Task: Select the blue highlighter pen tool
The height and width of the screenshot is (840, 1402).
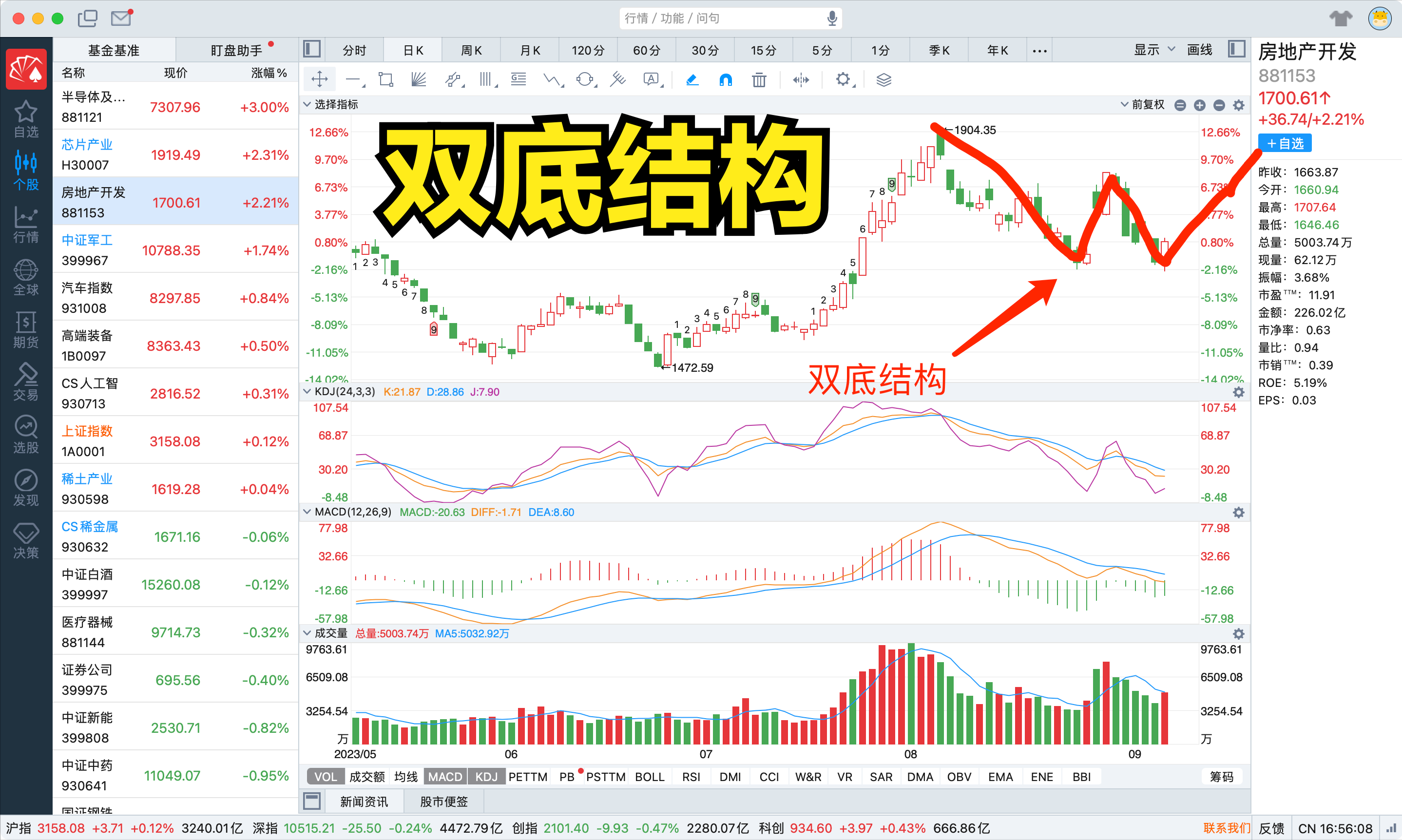Action: point(691,80)
